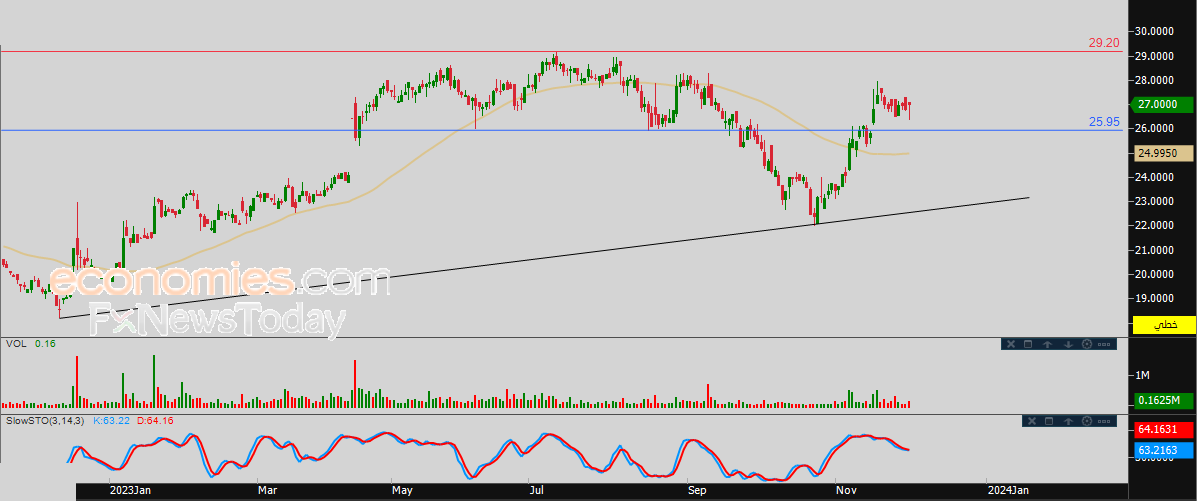The width and height of the screenshot is (1197, 501).
Task: Click the Mar date on time axis
Action: click(267, 489)
